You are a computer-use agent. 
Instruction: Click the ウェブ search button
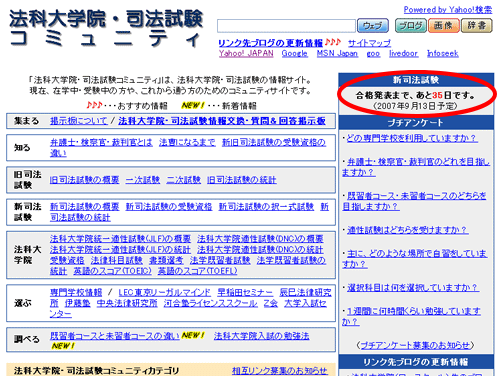tap(373, 26)
